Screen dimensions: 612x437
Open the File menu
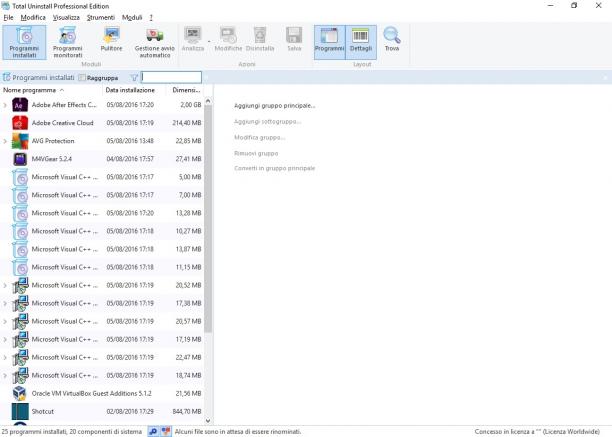pyautogui.click(x=8, y=18)
